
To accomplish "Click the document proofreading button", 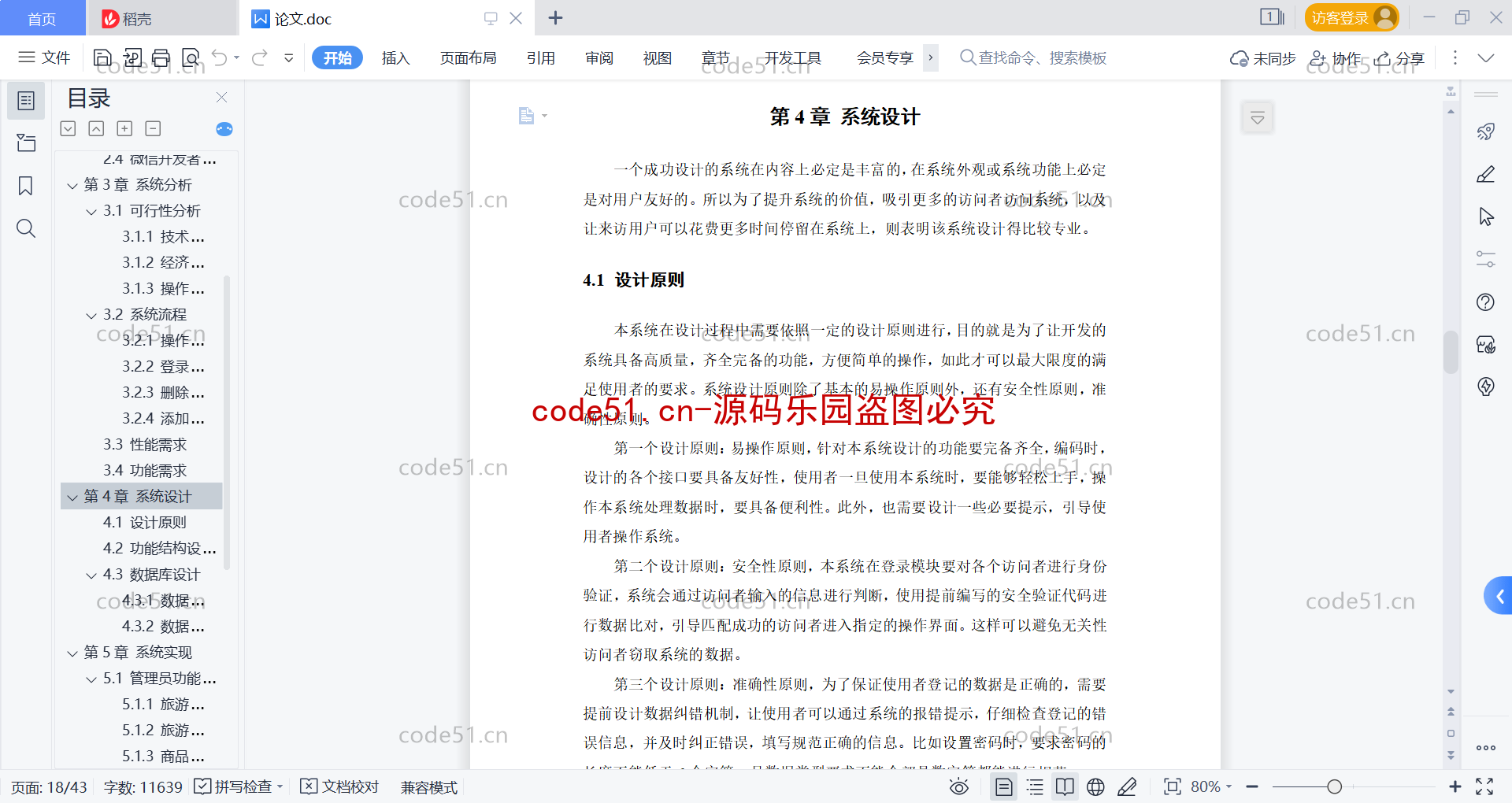I will click(340, 786).
